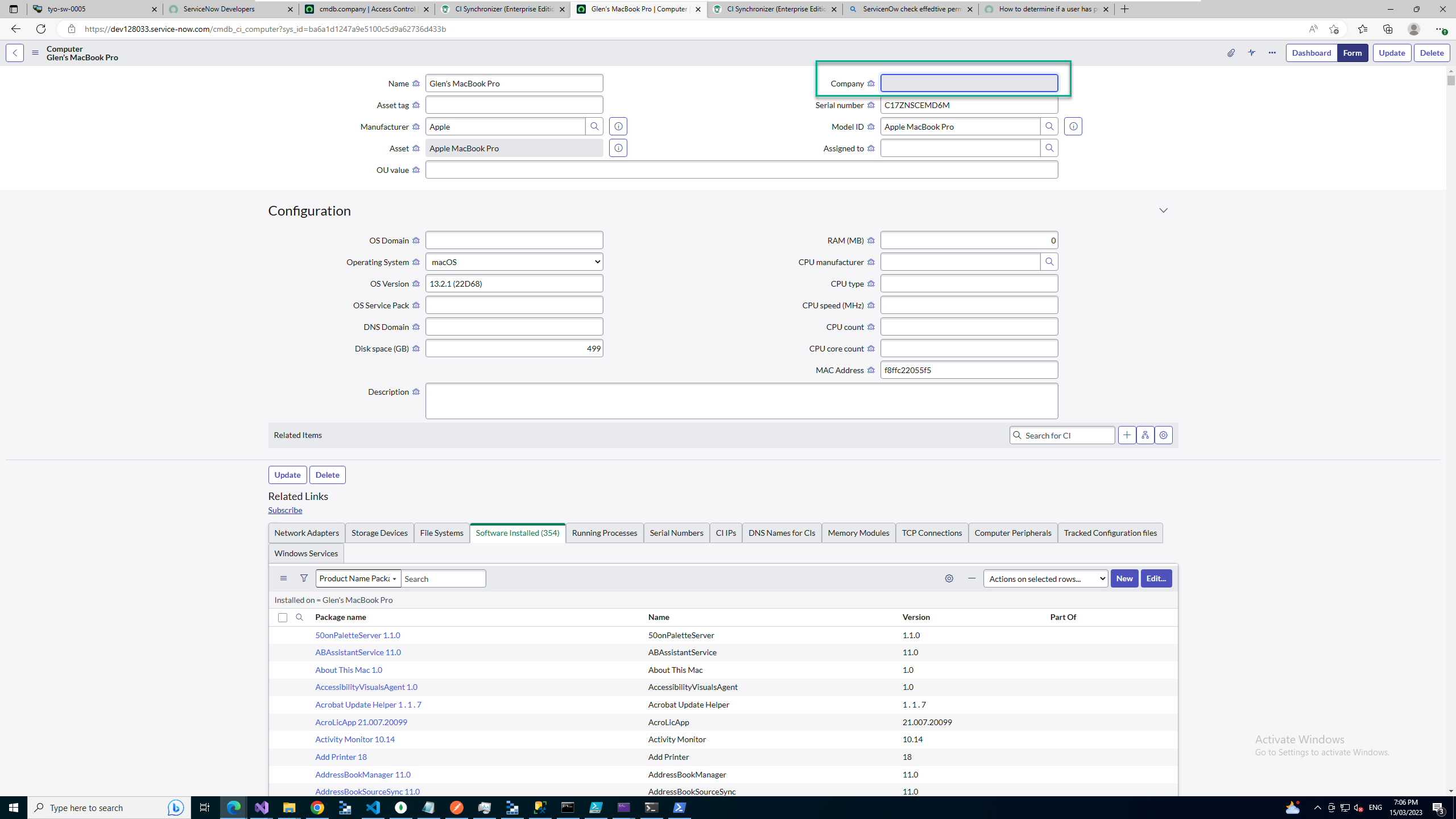Viewport: 1456px width, 819px height.
Task: Open the Edge Favorites icon
Action: [1363, 29]
